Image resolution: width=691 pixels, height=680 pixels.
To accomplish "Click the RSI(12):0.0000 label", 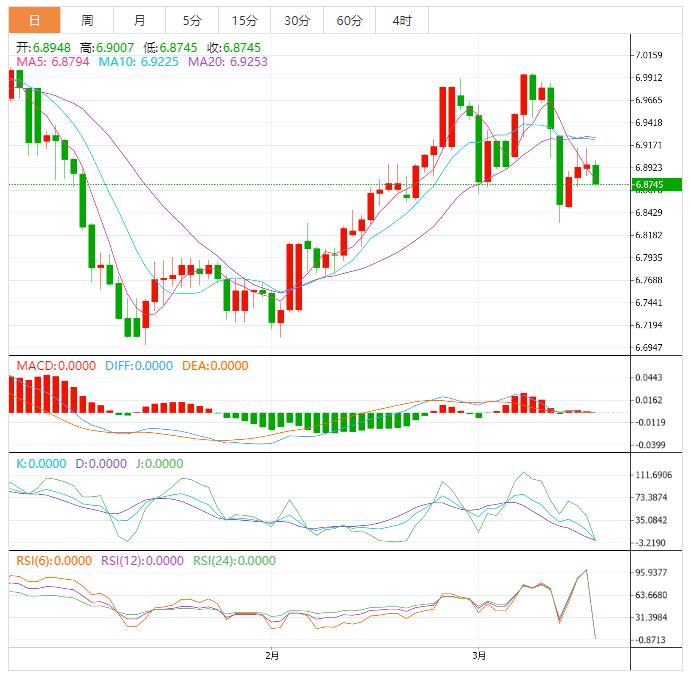I will (x=142, y=561).
